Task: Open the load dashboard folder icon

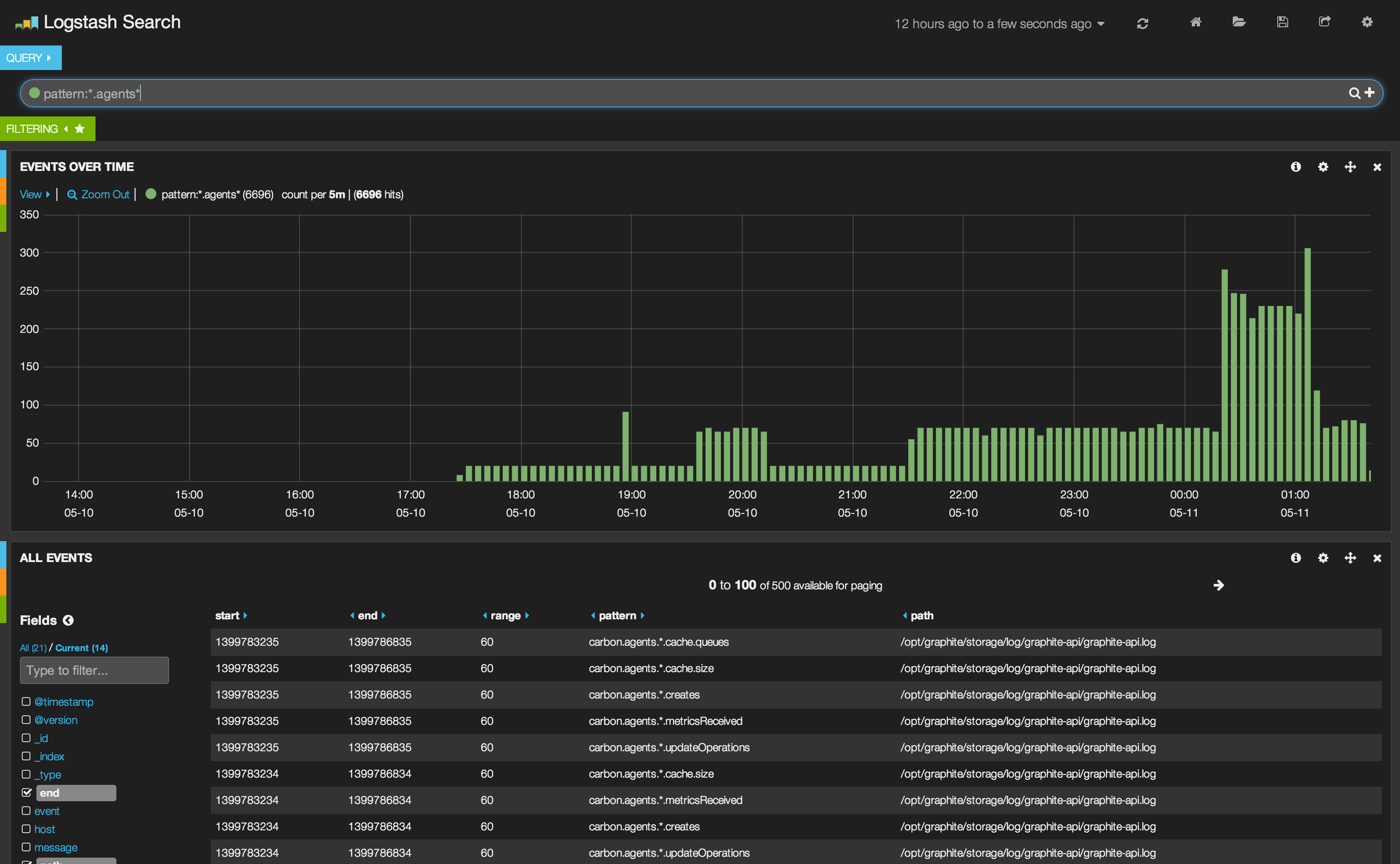Action: pyautogui.click(x=1238, y=22)
